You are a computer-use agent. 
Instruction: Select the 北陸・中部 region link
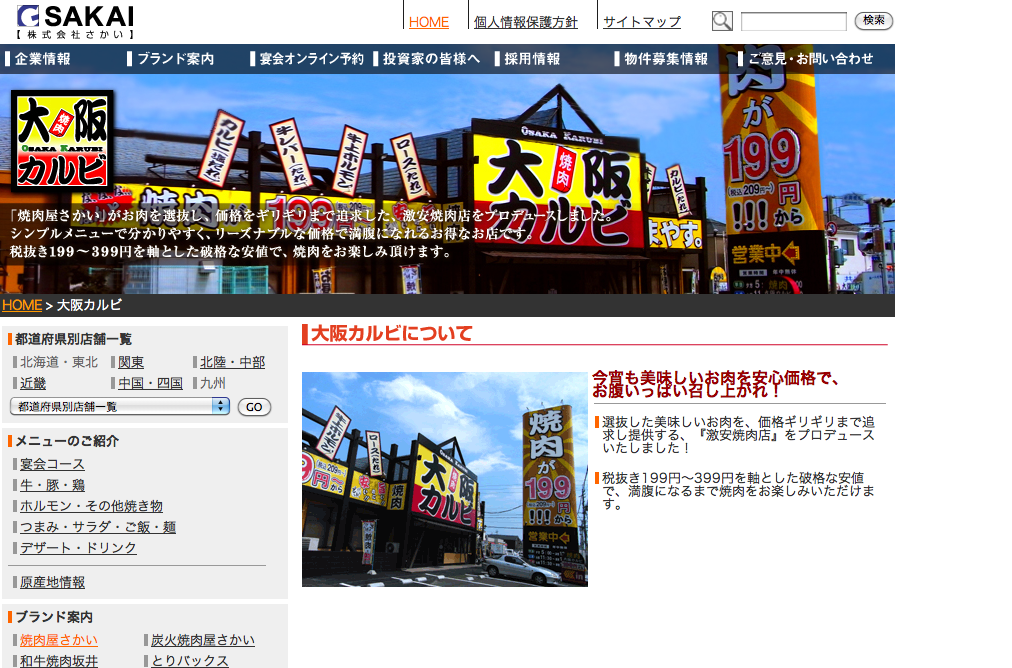[x=232, y=363]
